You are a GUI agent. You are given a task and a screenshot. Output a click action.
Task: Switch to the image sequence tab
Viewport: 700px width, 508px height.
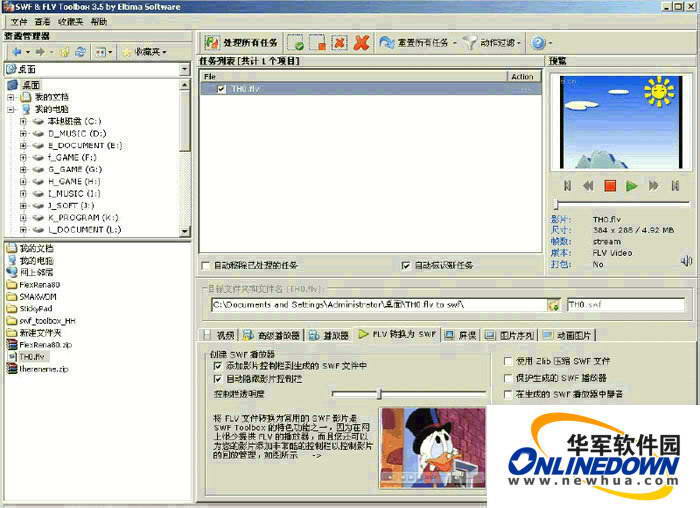[510, 335]
